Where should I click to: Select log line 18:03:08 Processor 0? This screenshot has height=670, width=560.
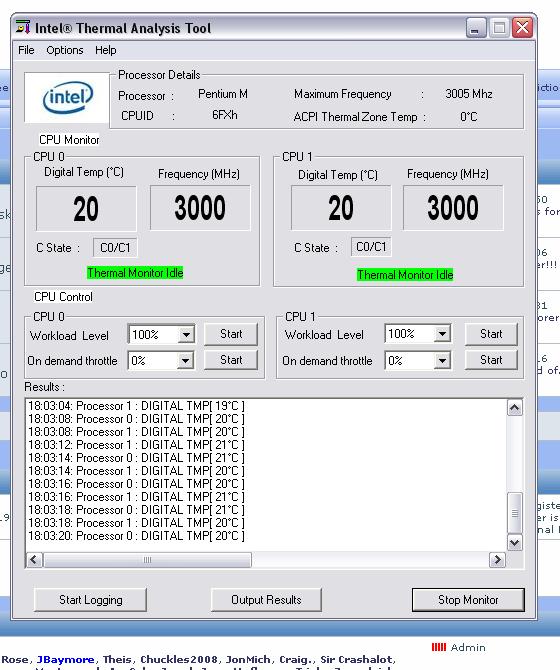(x=136, y=419)
